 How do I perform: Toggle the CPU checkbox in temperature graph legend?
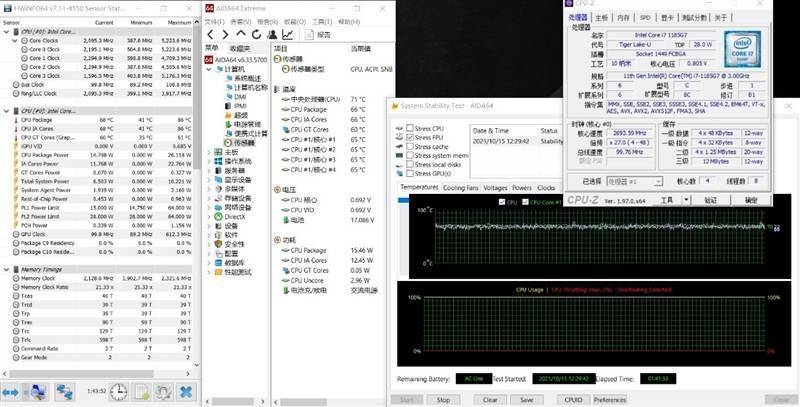pos(502,202)
